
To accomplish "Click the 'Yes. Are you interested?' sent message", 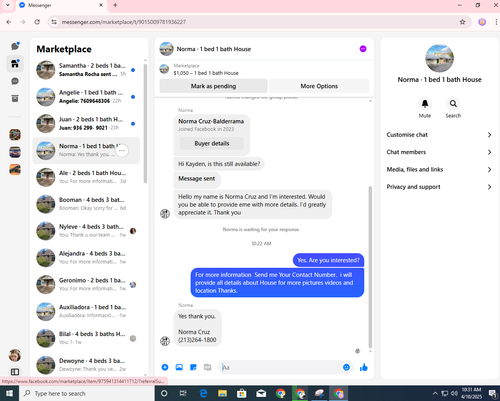I will click(x=328, y=260).
